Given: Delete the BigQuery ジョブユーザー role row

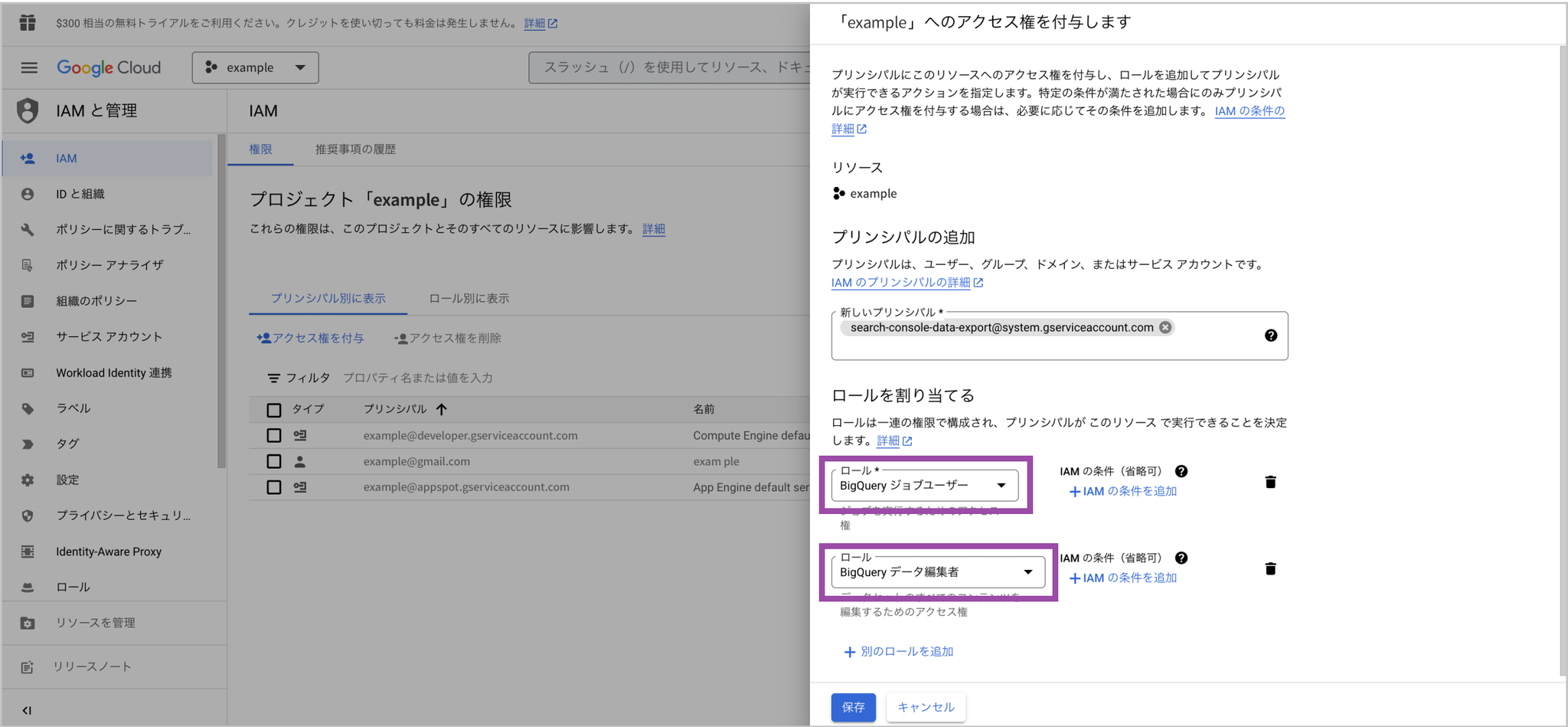Looking at the screenshot, I should 1270,482.
